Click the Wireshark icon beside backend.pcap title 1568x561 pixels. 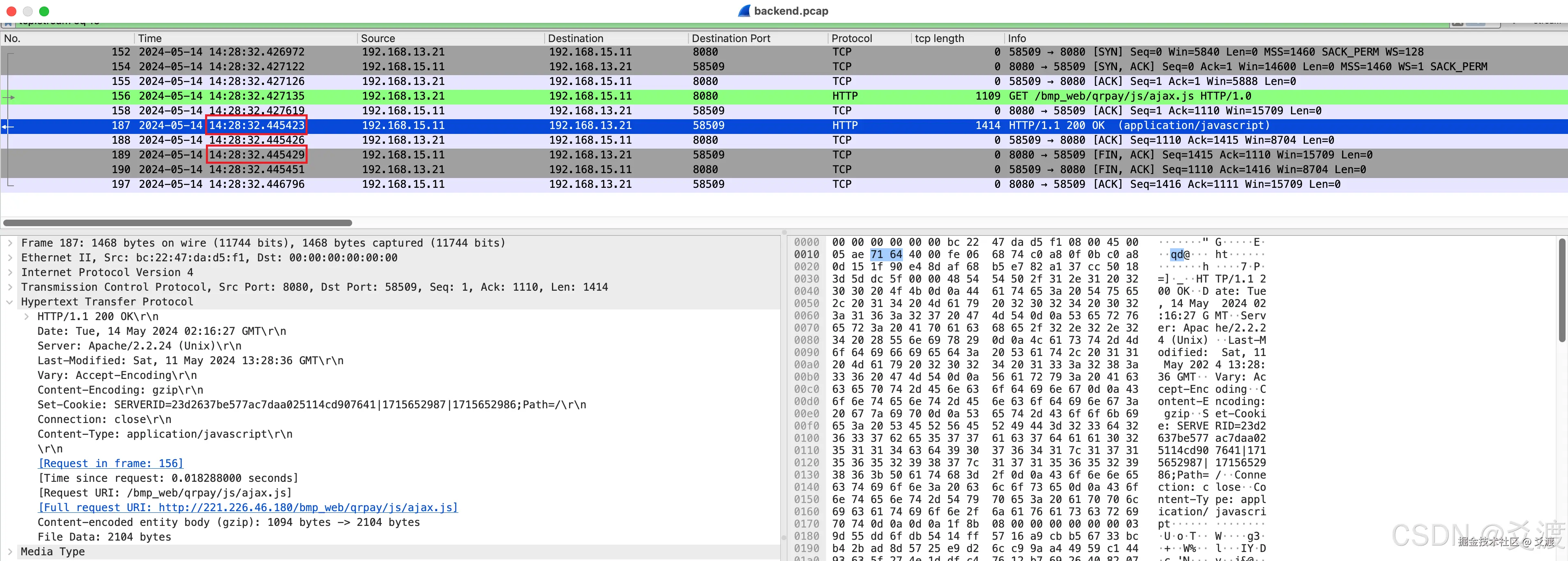(744, 11)
